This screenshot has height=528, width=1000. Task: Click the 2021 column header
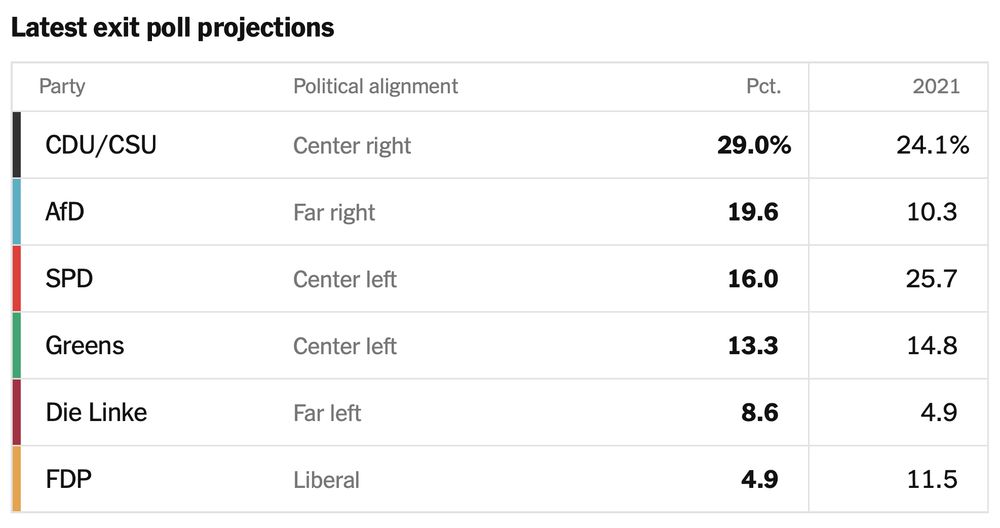click(x=936, y=86)
